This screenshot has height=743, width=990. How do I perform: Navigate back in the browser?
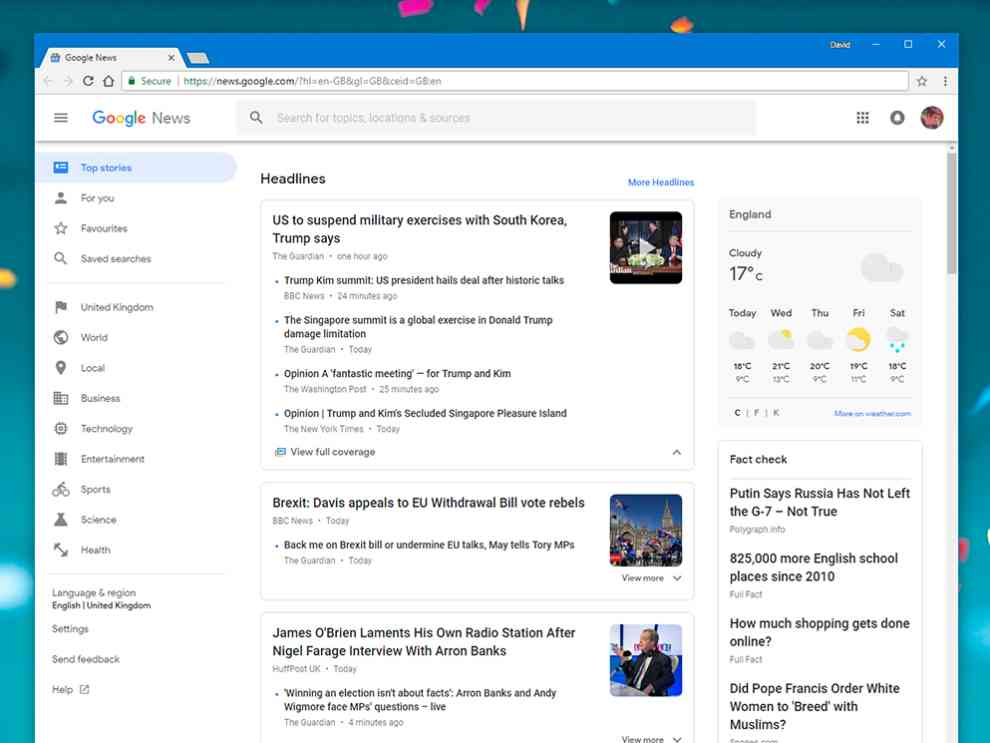(48, 81)
